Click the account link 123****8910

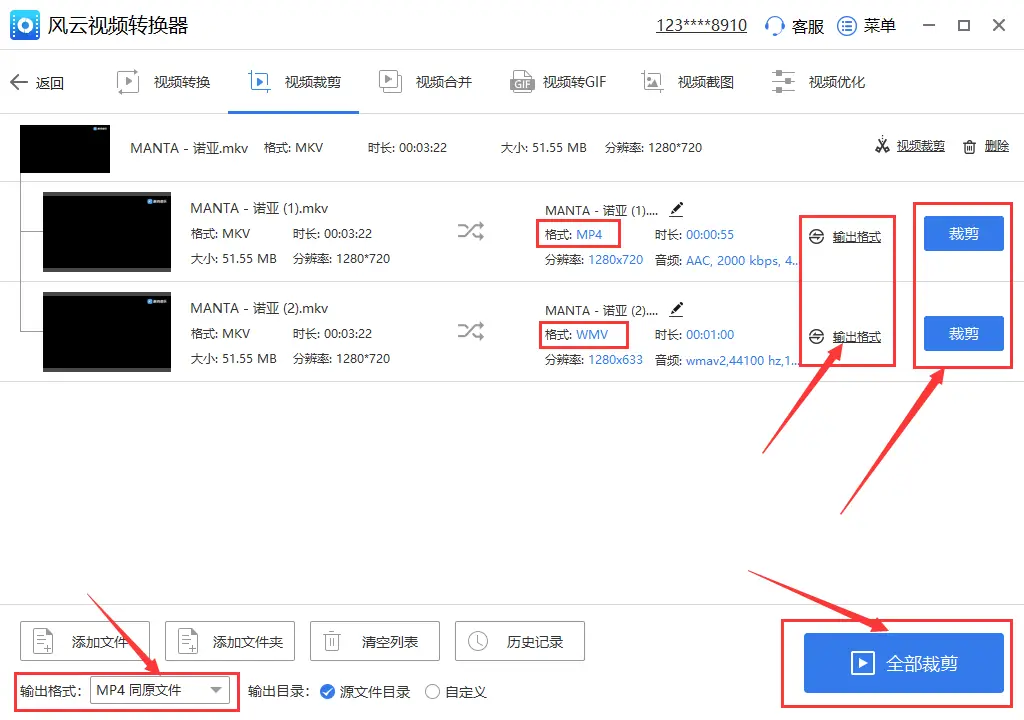(x=701, y=25)
